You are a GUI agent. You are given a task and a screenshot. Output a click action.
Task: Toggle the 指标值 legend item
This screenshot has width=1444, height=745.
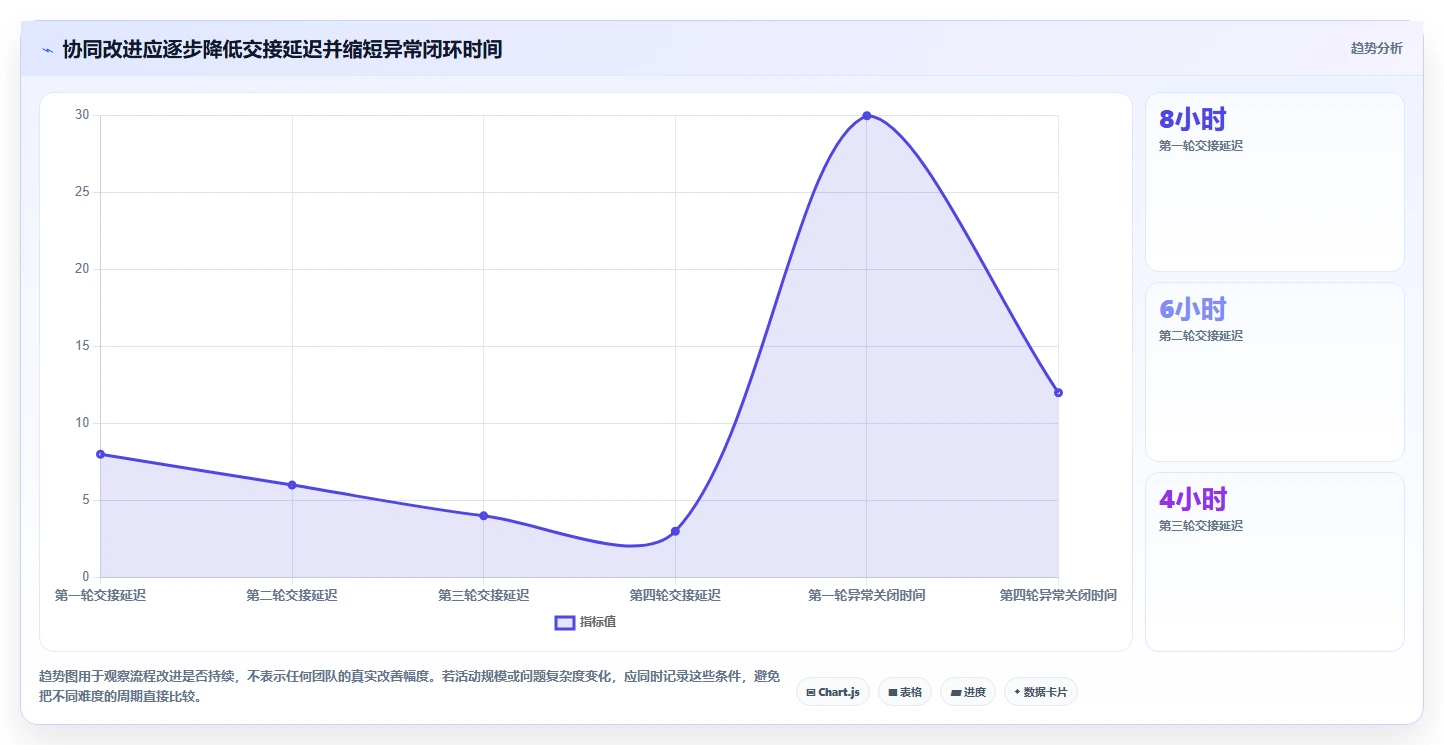tap(586, 622)
